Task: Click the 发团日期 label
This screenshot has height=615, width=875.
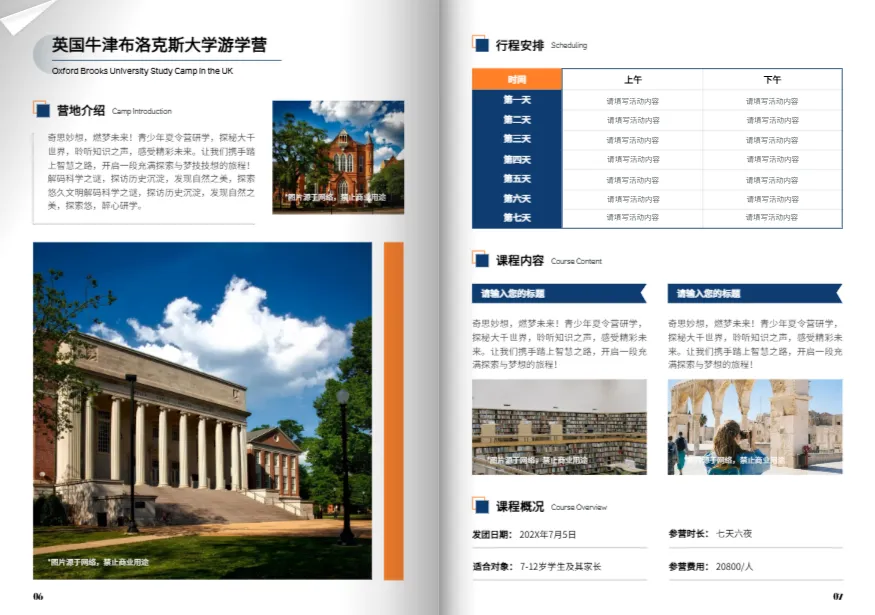Action: tap(492, 535)
